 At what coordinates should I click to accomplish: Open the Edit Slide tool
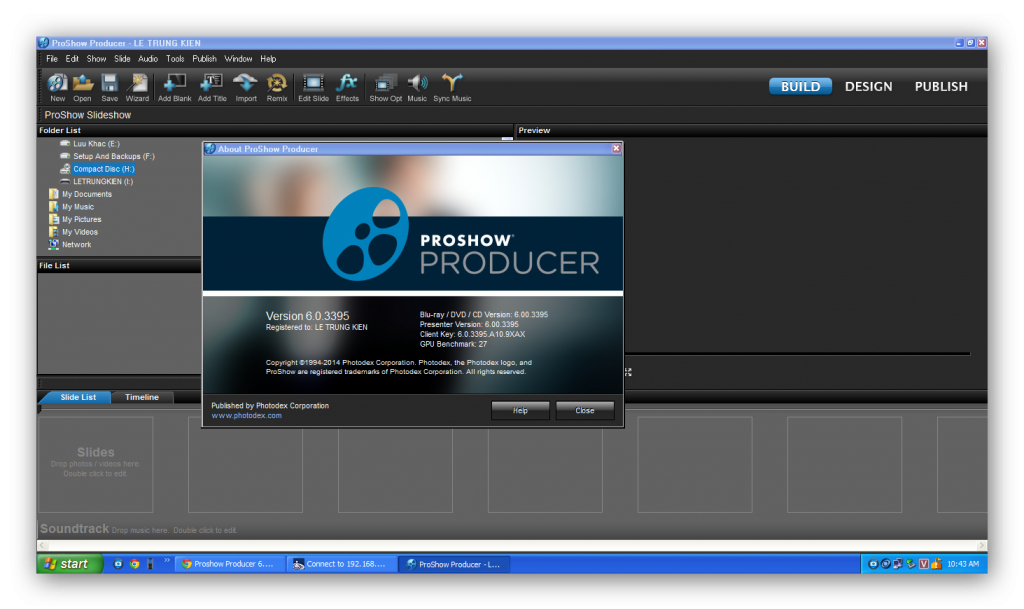click(x=313, y=87)
